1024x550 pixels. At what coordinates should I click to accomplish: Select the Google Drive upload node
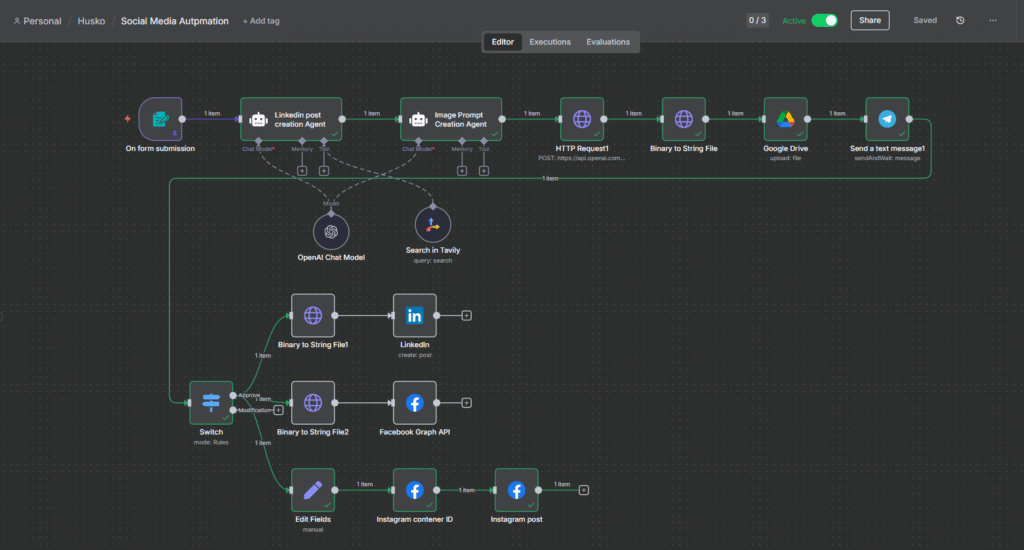785,119
